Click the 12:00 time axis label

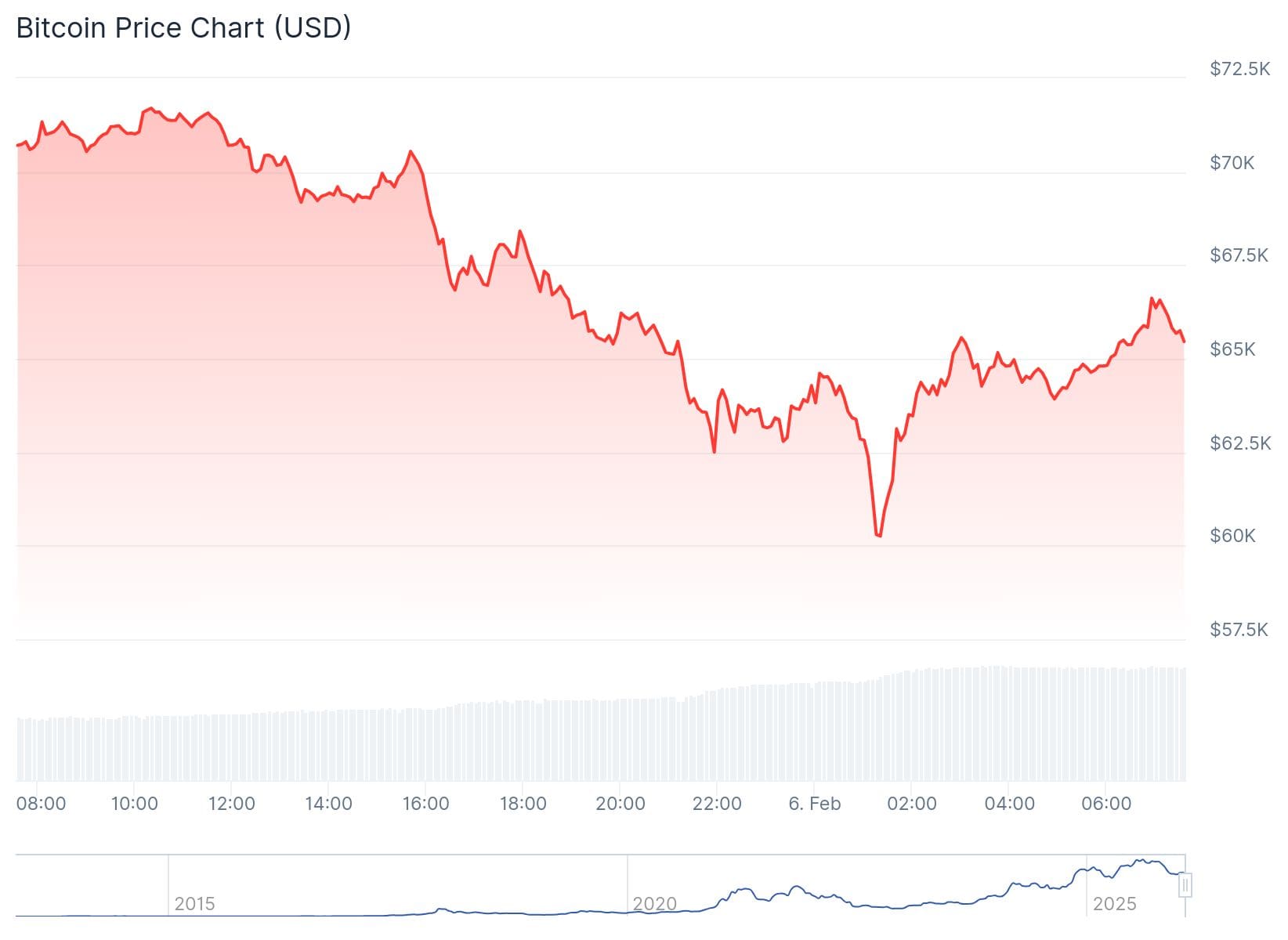point(231,804)
